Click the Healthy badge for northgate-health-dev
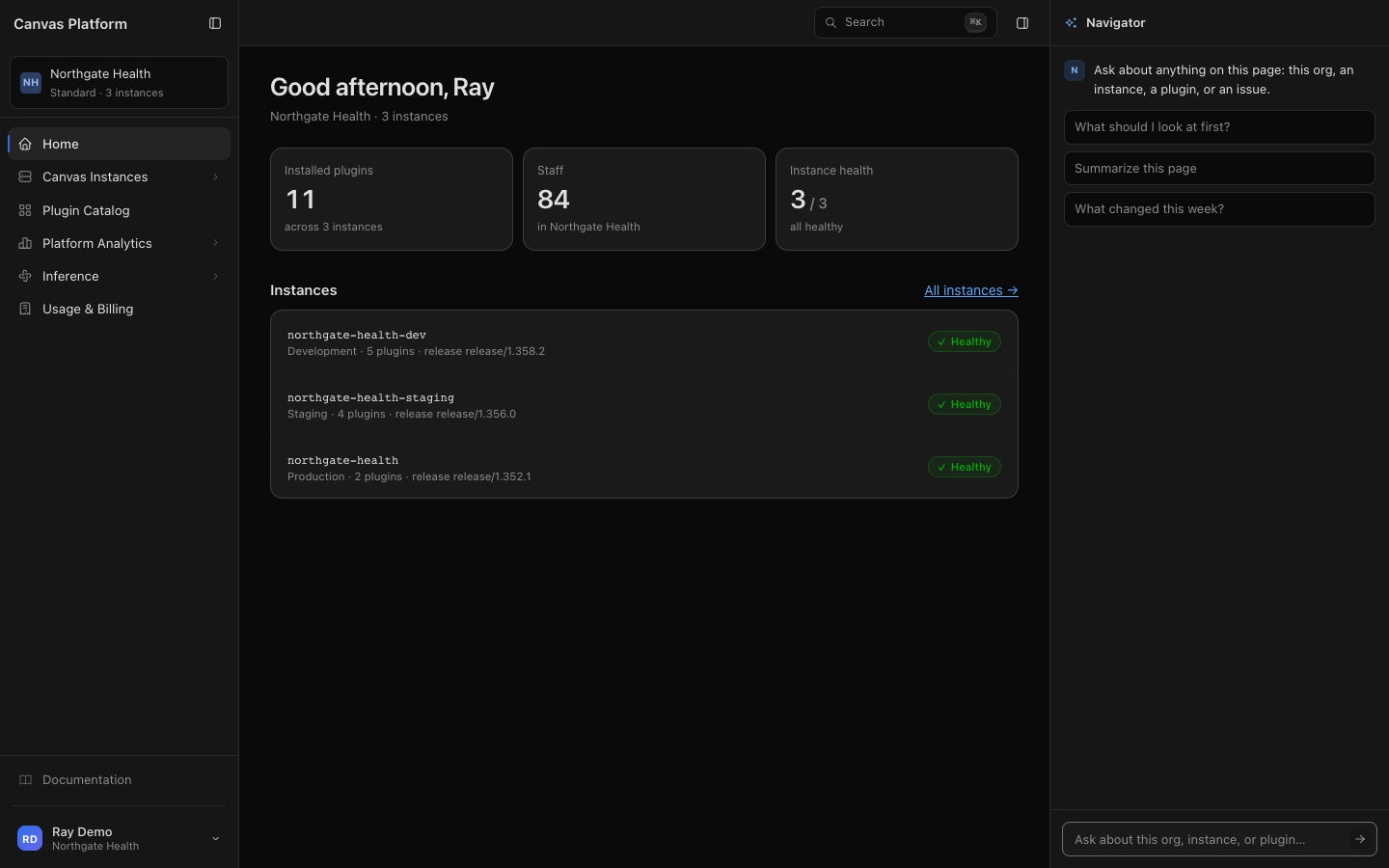Screen dimensions: 1389x868 click(x=965, y=341)
